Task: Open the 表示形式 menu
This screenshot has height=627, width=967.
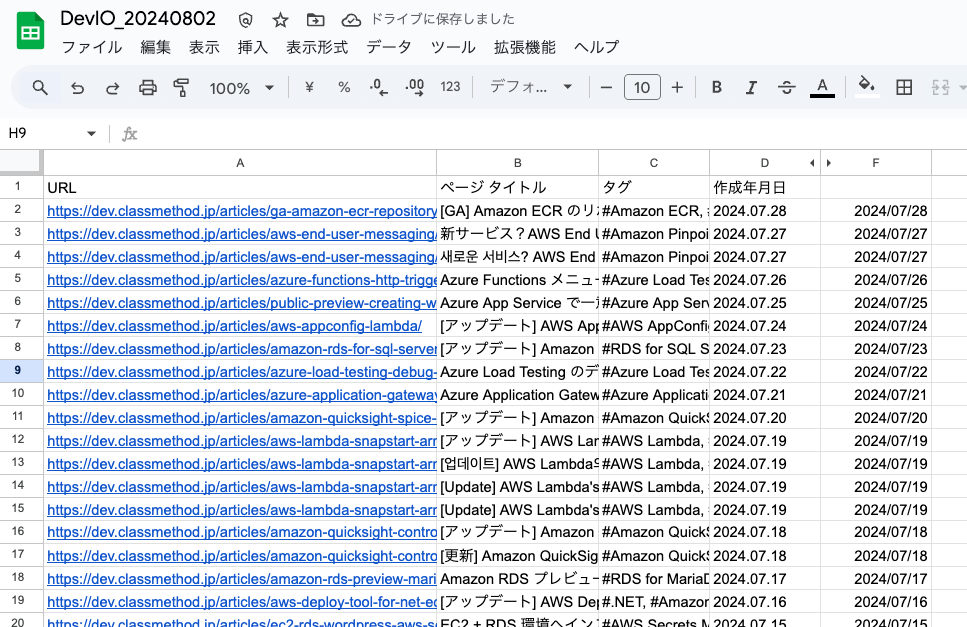Action: 317,47
